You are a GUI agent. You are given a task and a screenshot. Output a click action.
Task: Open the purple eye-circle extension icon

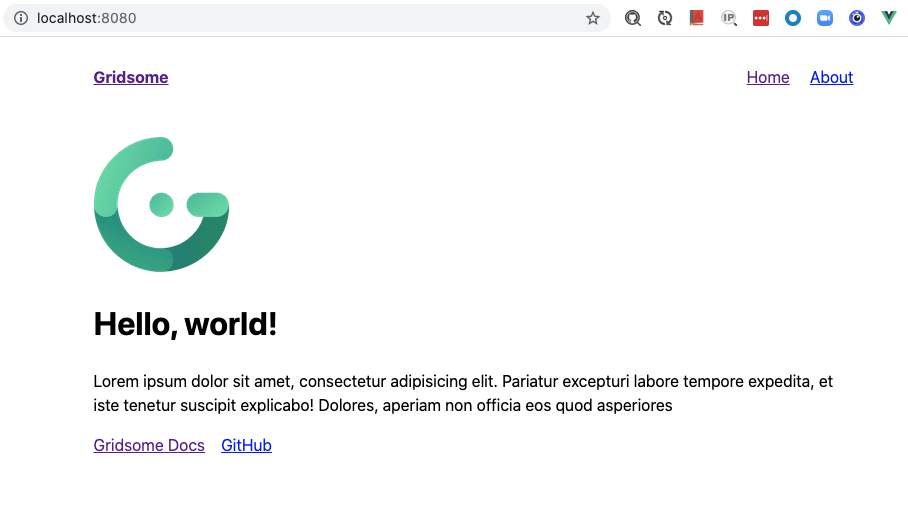click(857, 19)
